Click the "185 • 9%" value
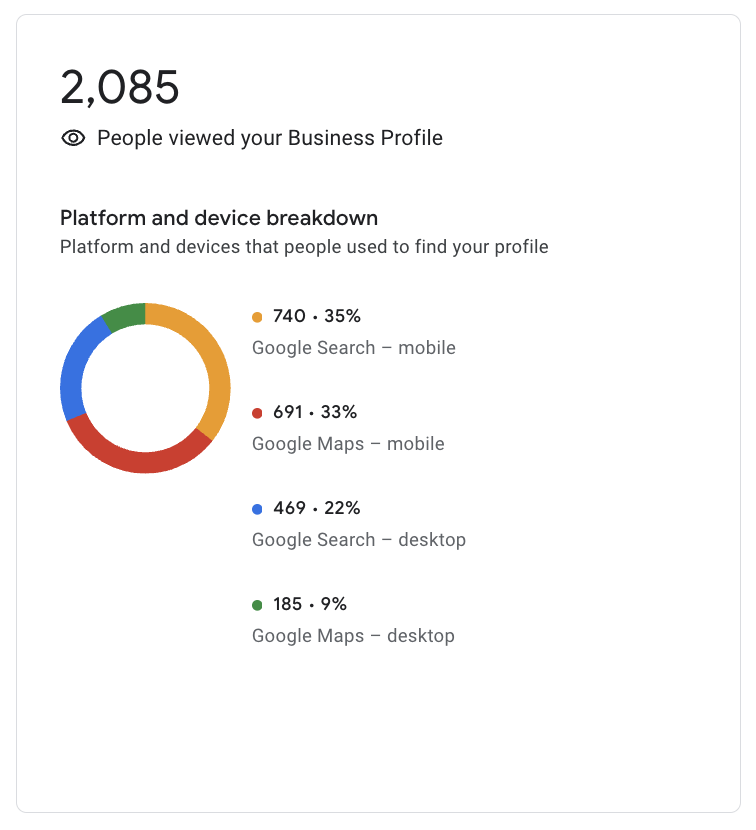Screen dimensions: 756x830 pyautogui.click(x=310, y=605)
